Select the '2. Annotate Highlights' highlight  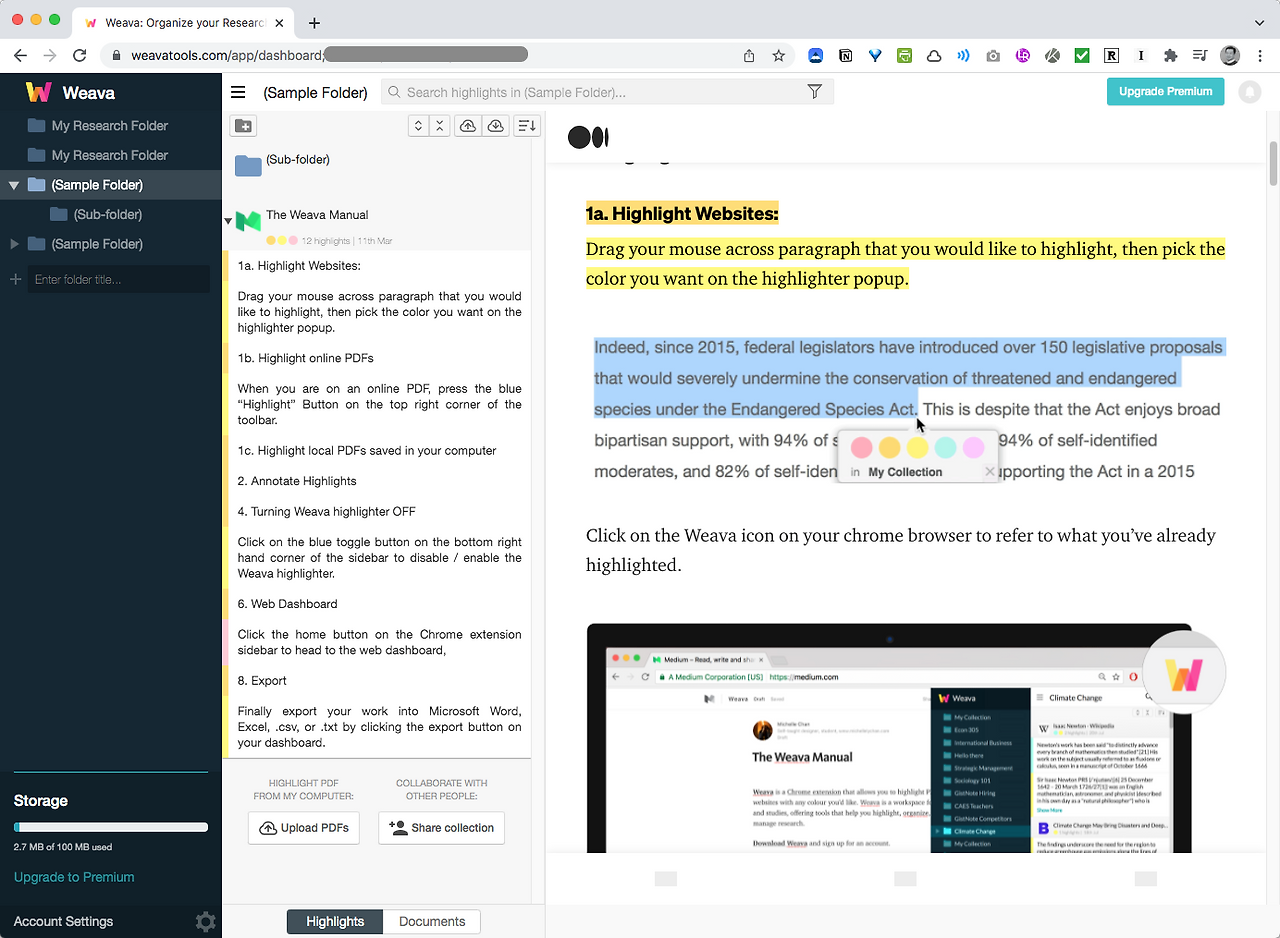pos(297,481)
